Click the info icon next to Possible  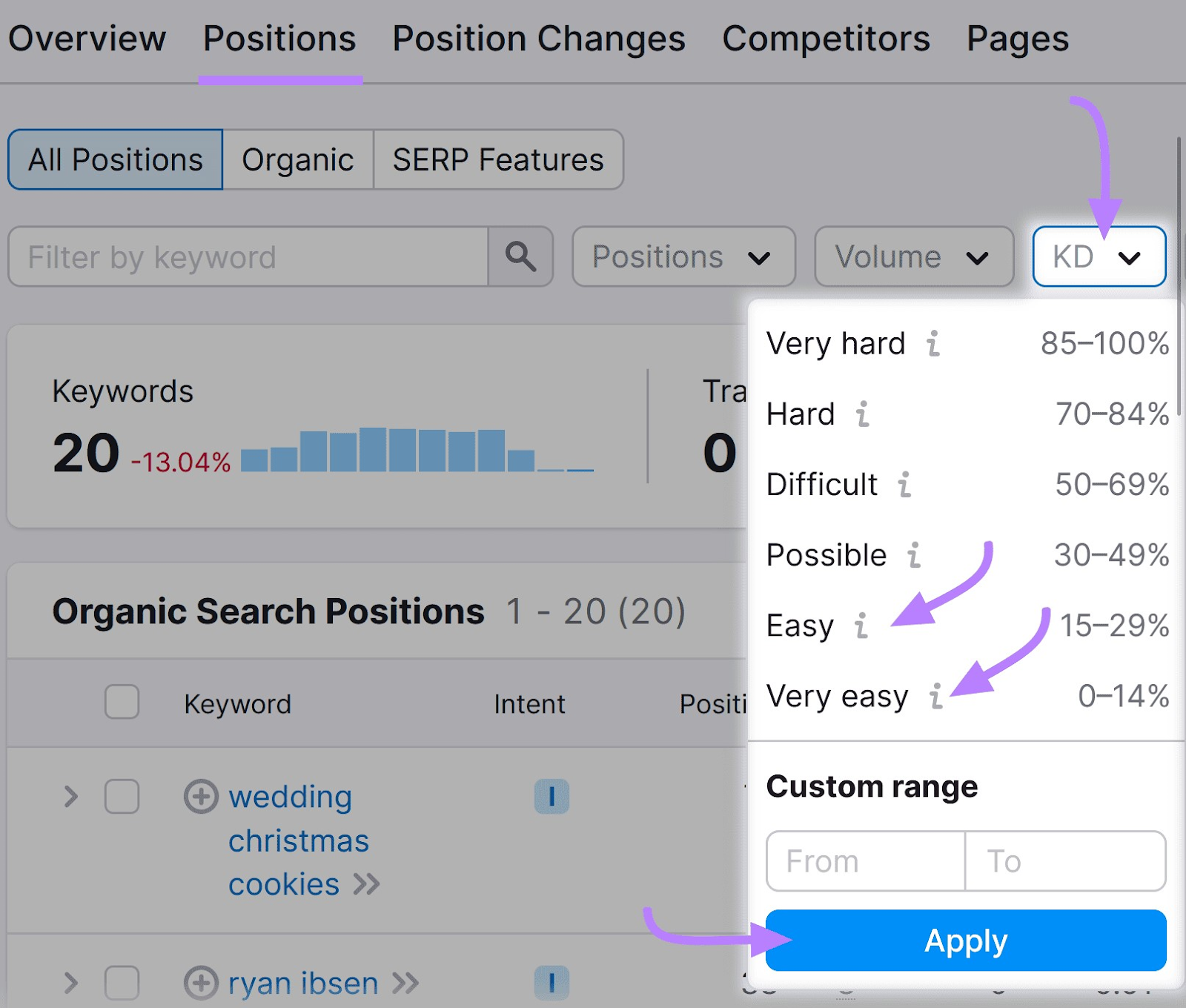click(915, 554)
